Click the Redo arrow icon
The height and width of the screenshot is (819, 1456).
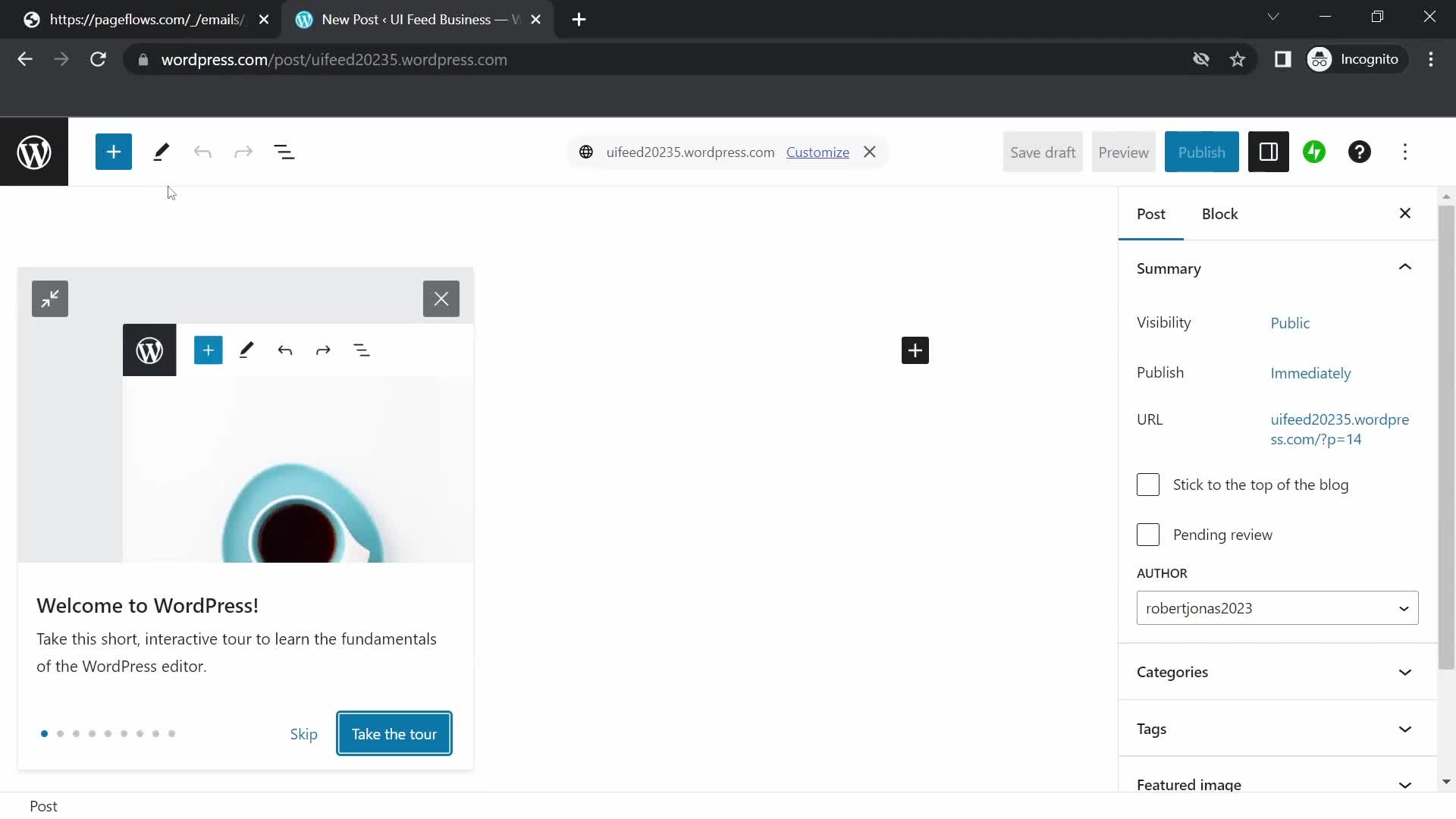(243, 152)
